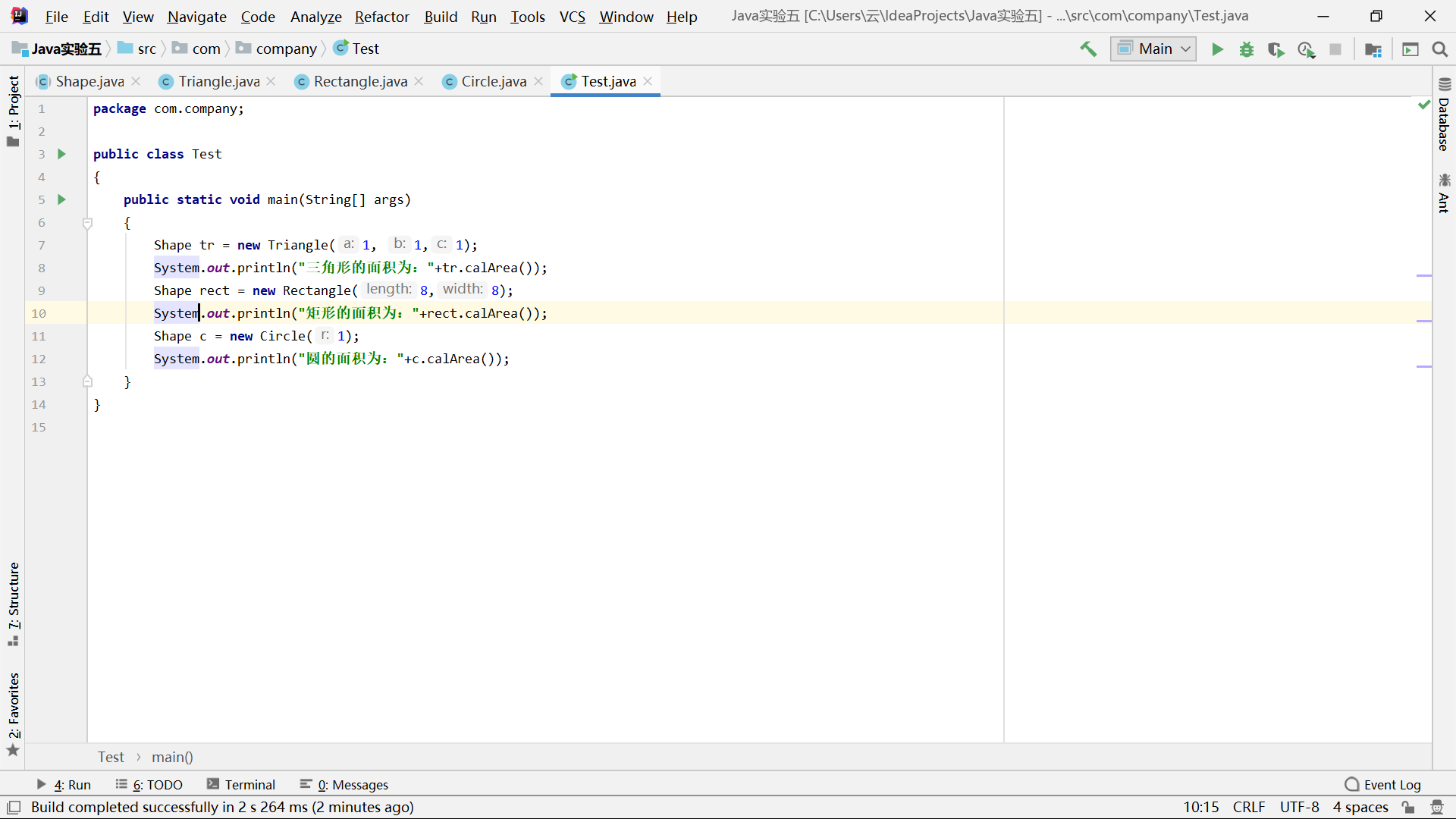
Task: Open the Event Log
Action: (x=1382, y=785)
